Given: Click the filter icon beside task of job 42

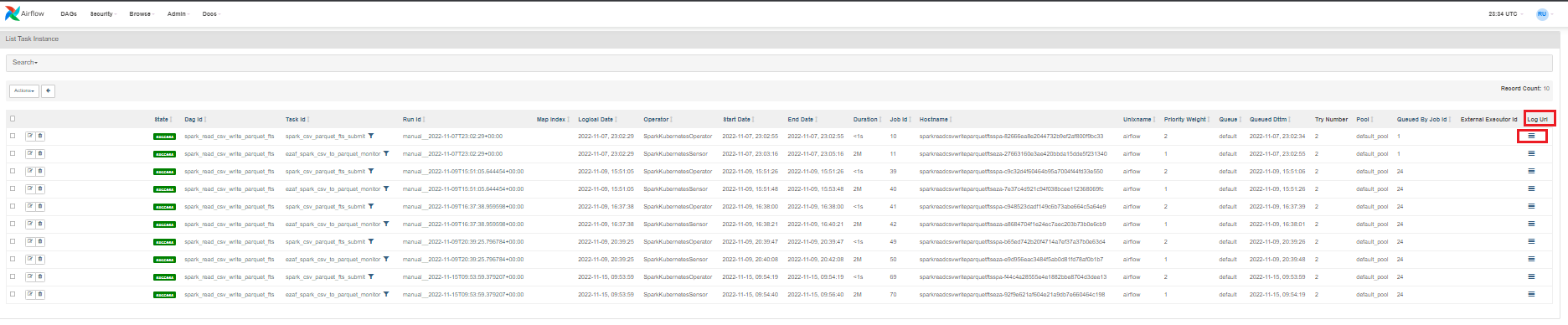Looking at the screenshot, I should (386, 224).
